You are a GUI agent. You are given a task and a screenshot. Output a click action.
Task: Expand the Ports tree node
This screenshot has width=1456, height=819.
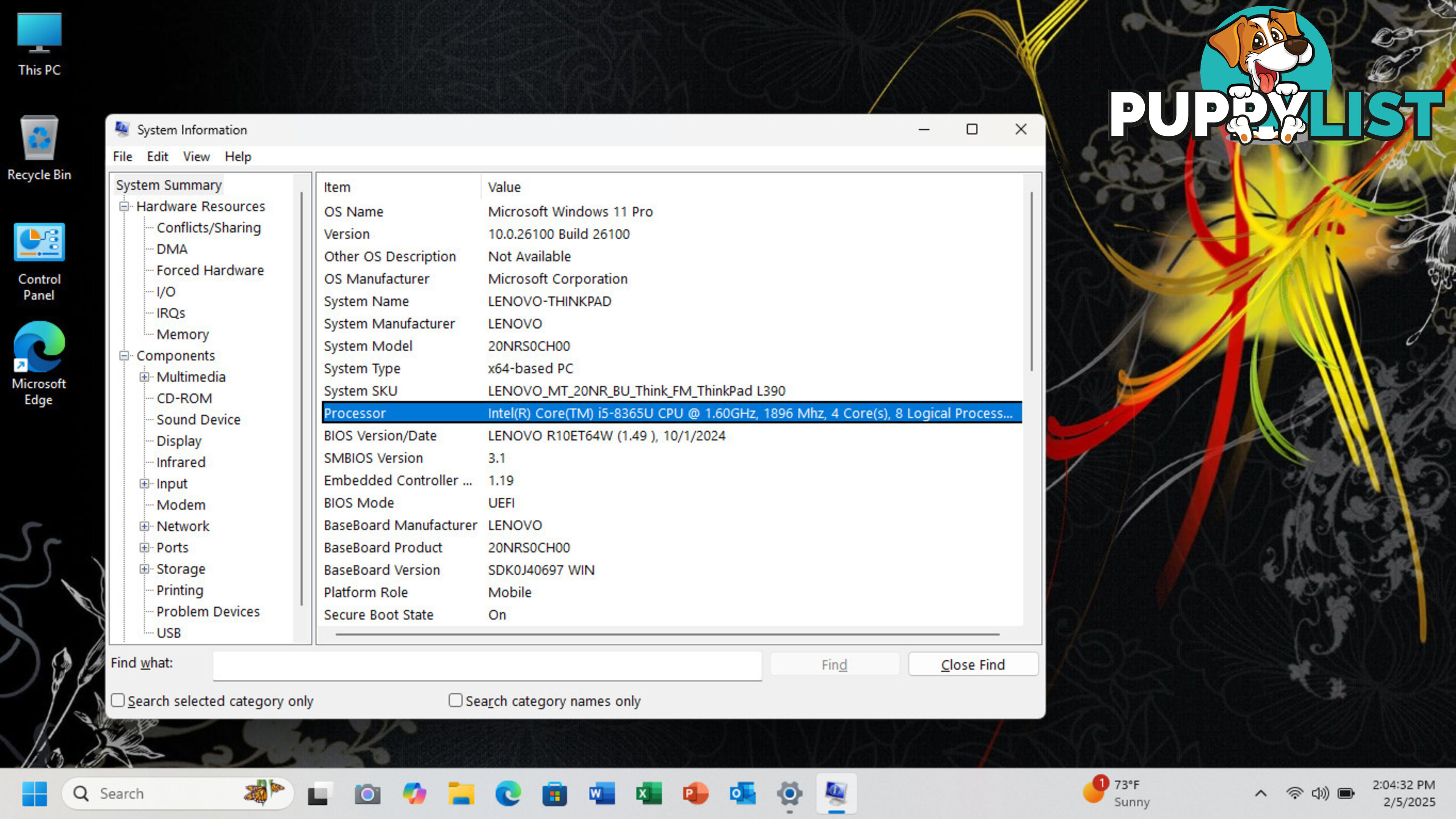pyautogui.click(x=145, y=547)
